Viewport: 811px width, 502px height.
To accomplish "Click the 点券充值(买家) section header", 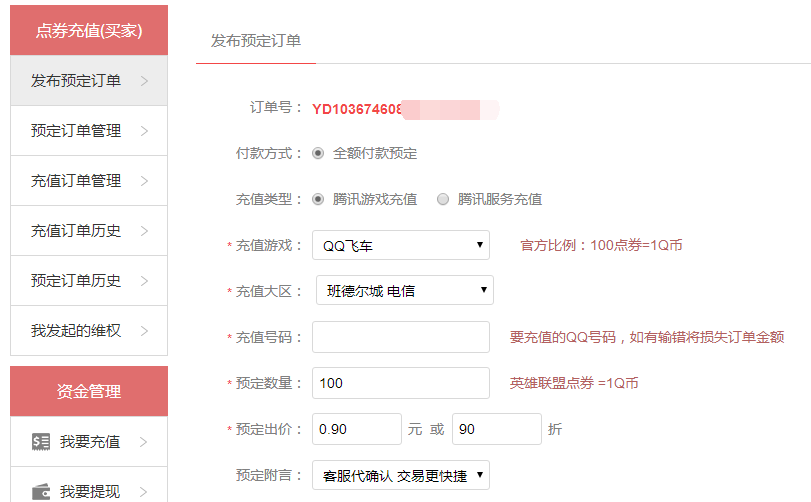I will (x=89, y=30).
